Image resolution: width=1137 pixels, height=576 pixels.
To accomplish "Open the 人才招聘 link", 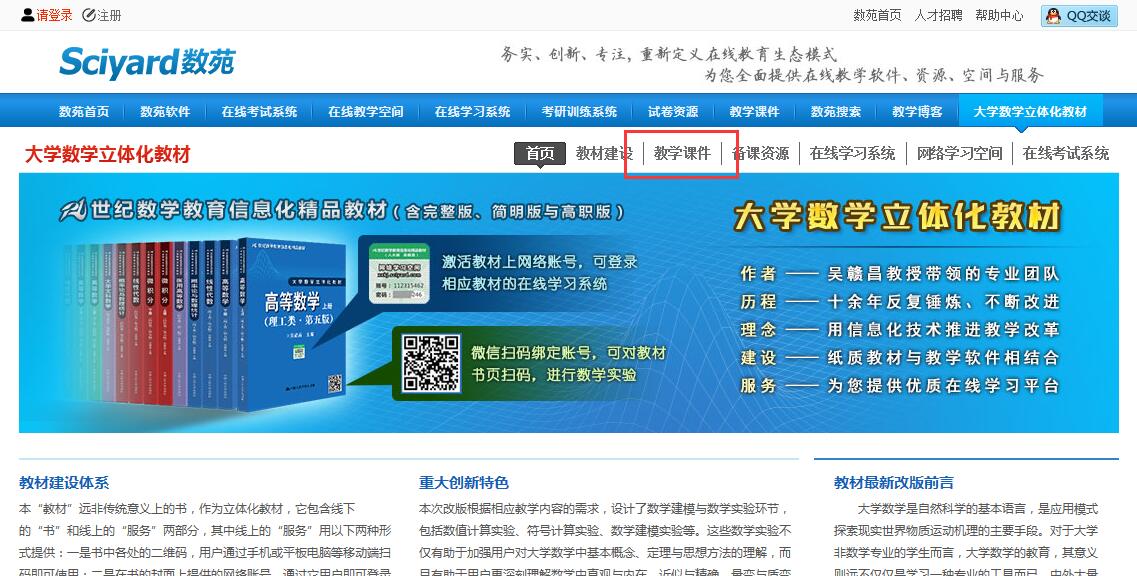I will coord(938,15).
